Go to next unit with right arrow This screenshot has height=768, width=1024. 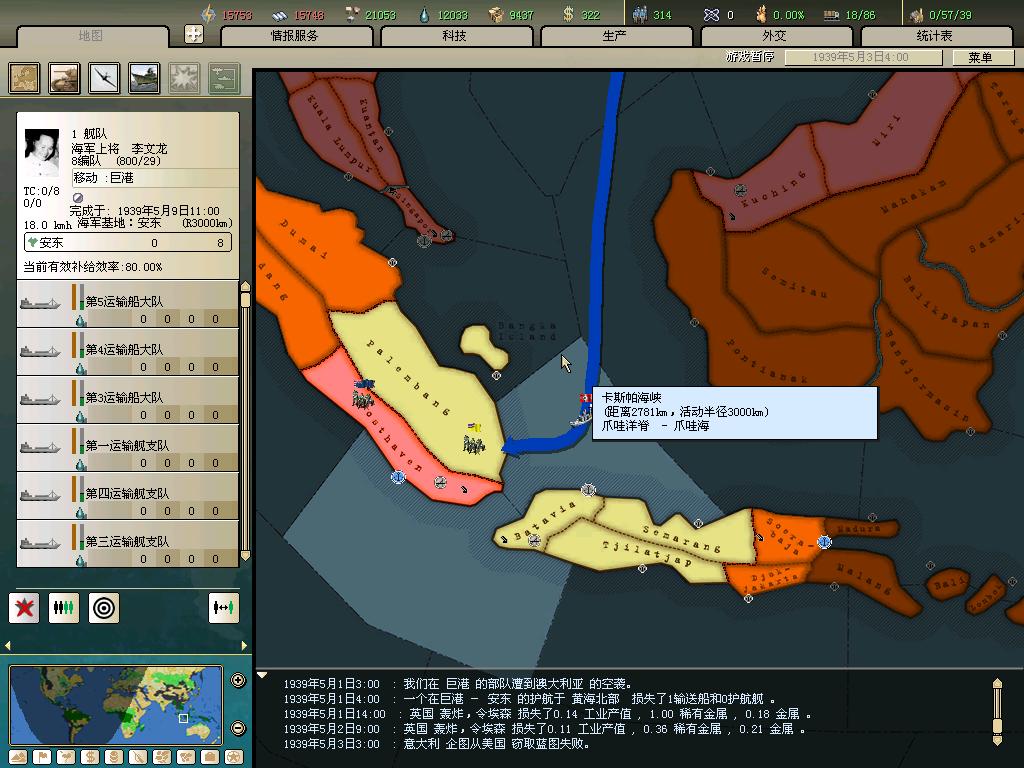tap(244, 646)
